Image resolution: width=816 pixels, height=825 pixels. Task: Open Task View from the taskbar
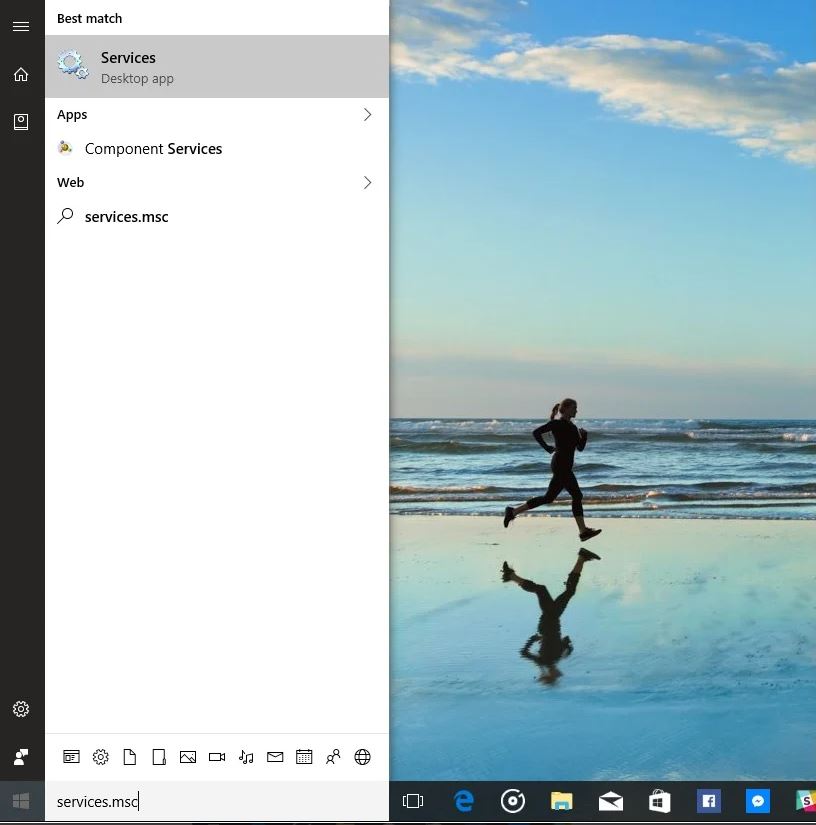coord(413,801)
